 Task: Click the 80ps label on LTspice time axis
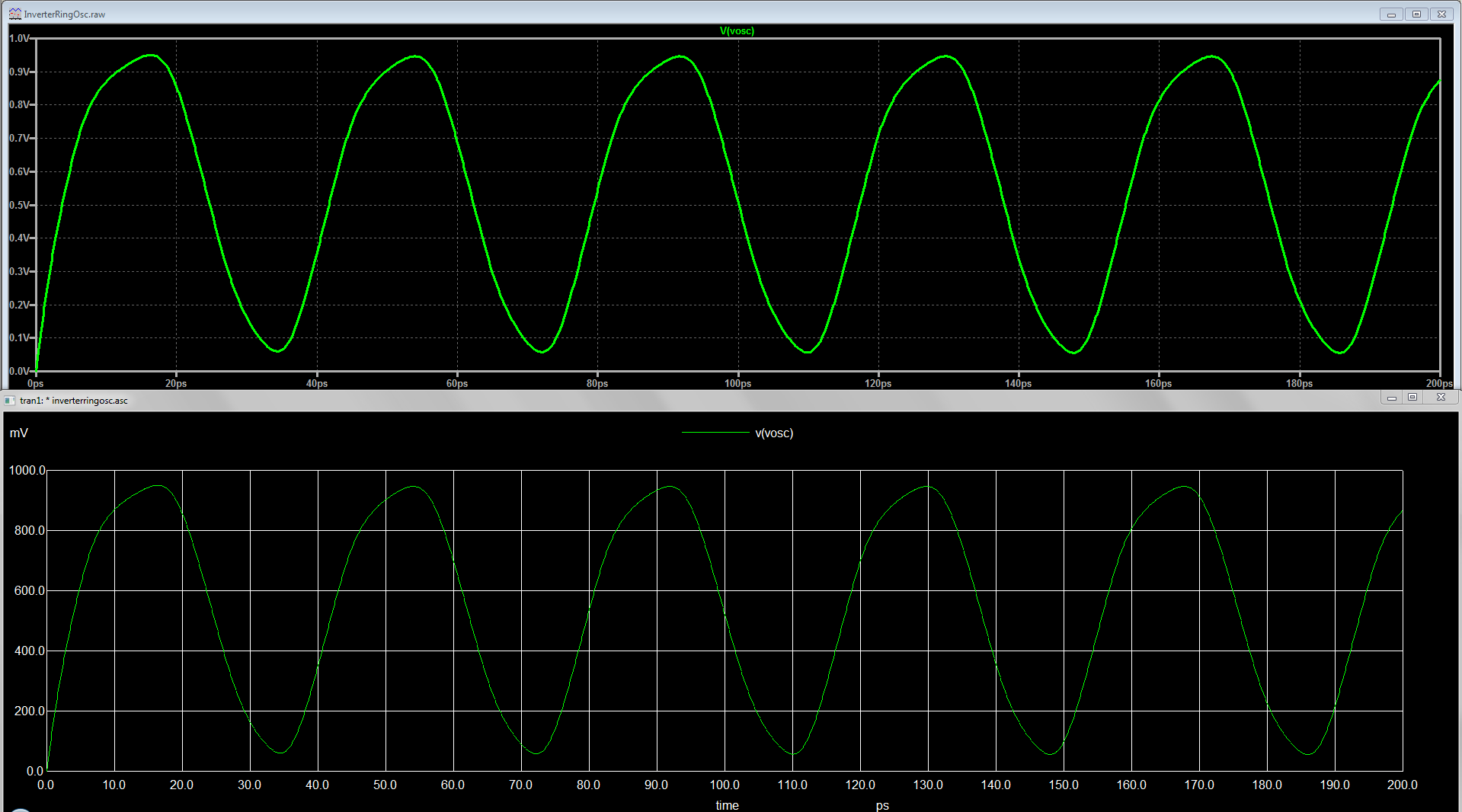[597, 383]
